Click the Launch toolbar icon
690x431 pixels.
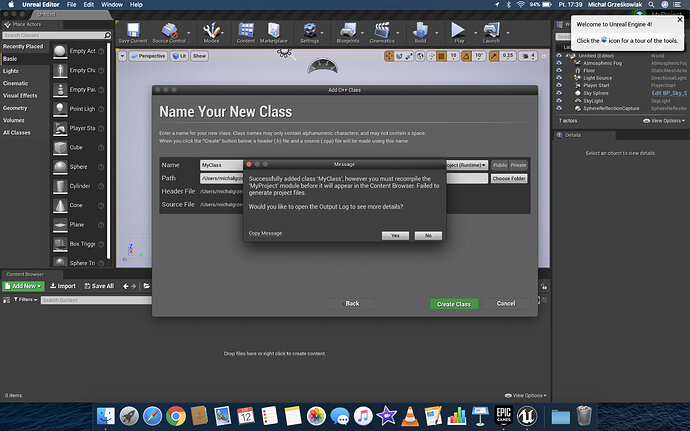point(491,33)
